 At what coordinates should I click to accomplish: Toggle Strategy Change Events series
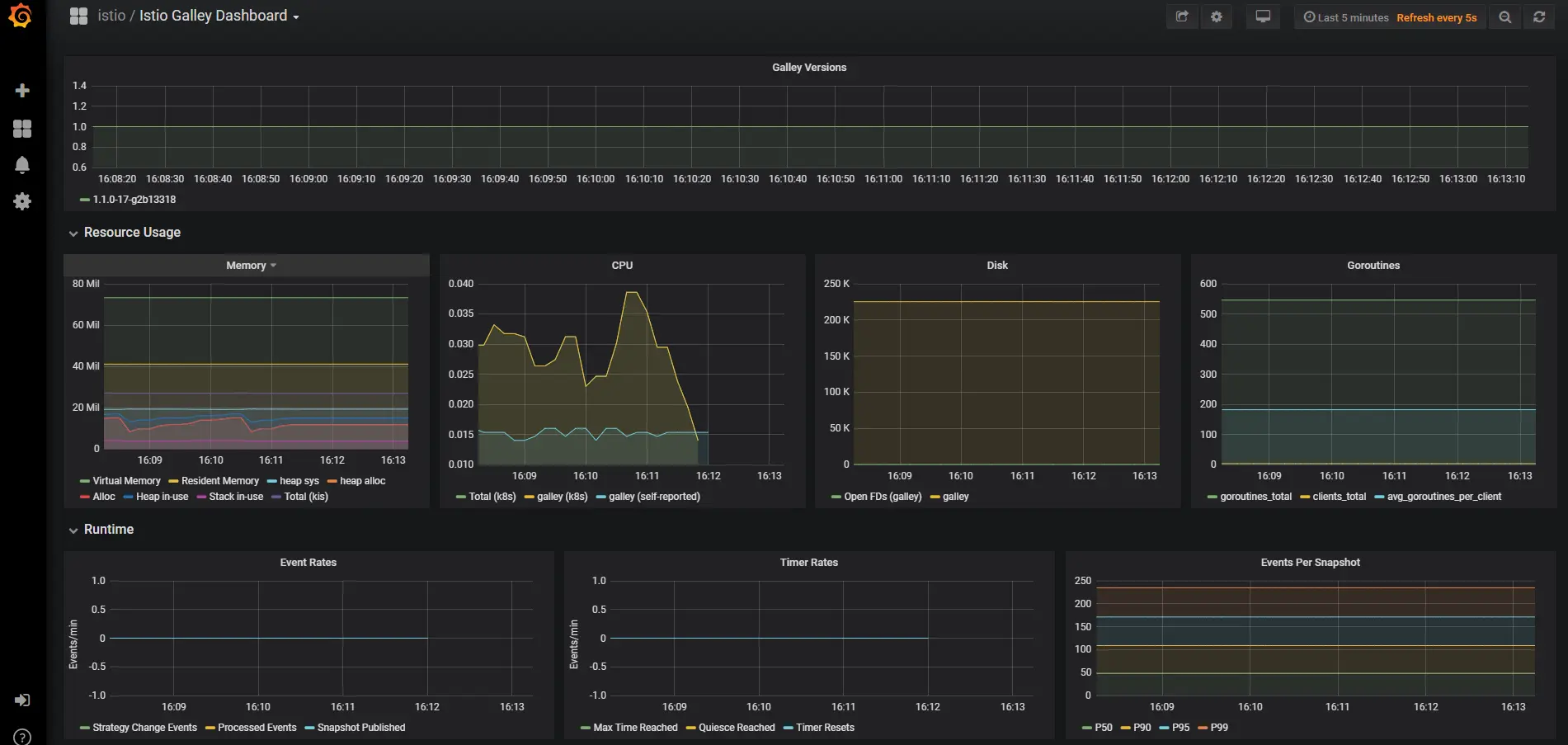[144, 728]
